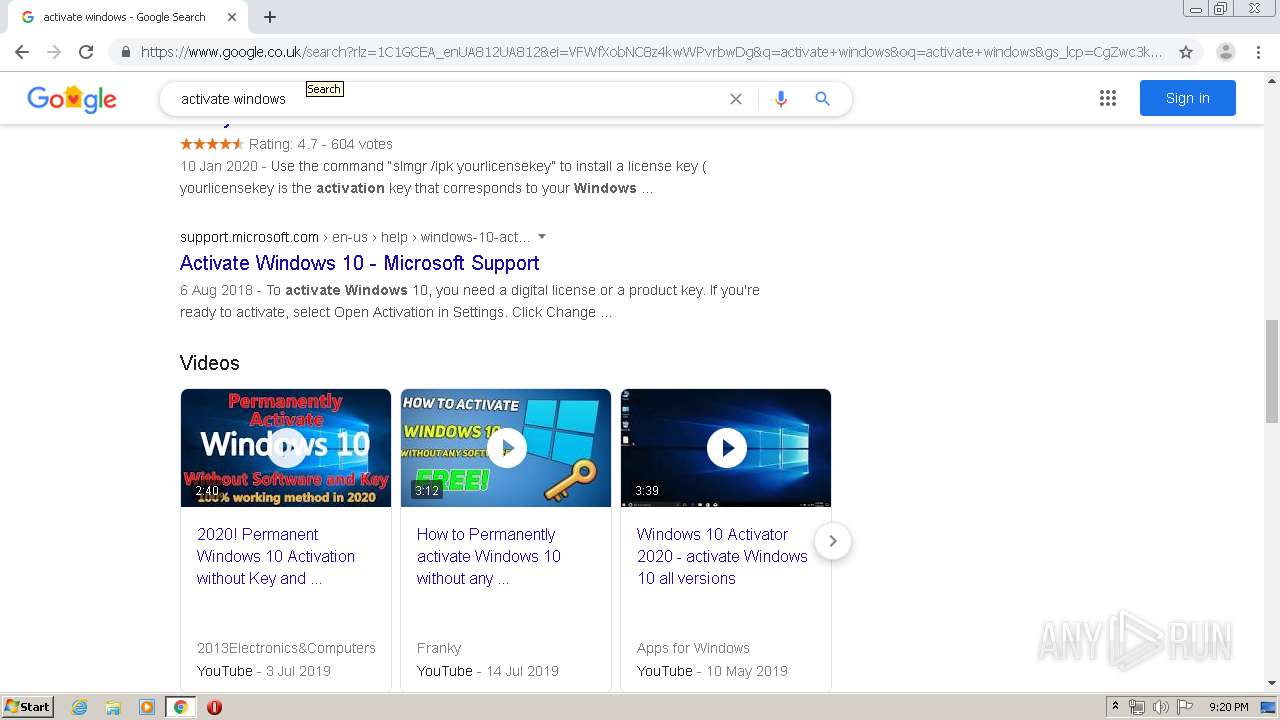This screenshot has height=720, width=1280.
Task: Open the volume speaker tray icon
Action: (1161, 707)
